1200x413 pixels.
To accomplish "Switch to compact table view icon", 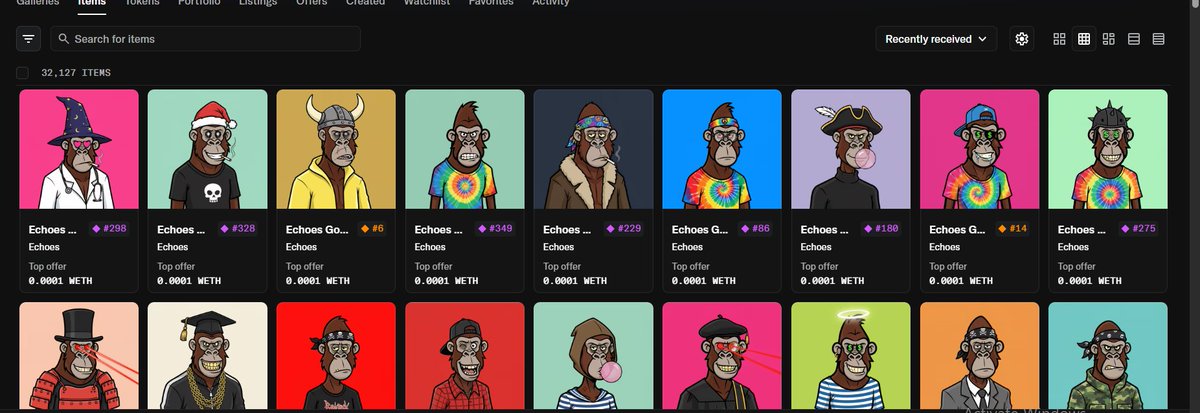I will click(1159, 39).
